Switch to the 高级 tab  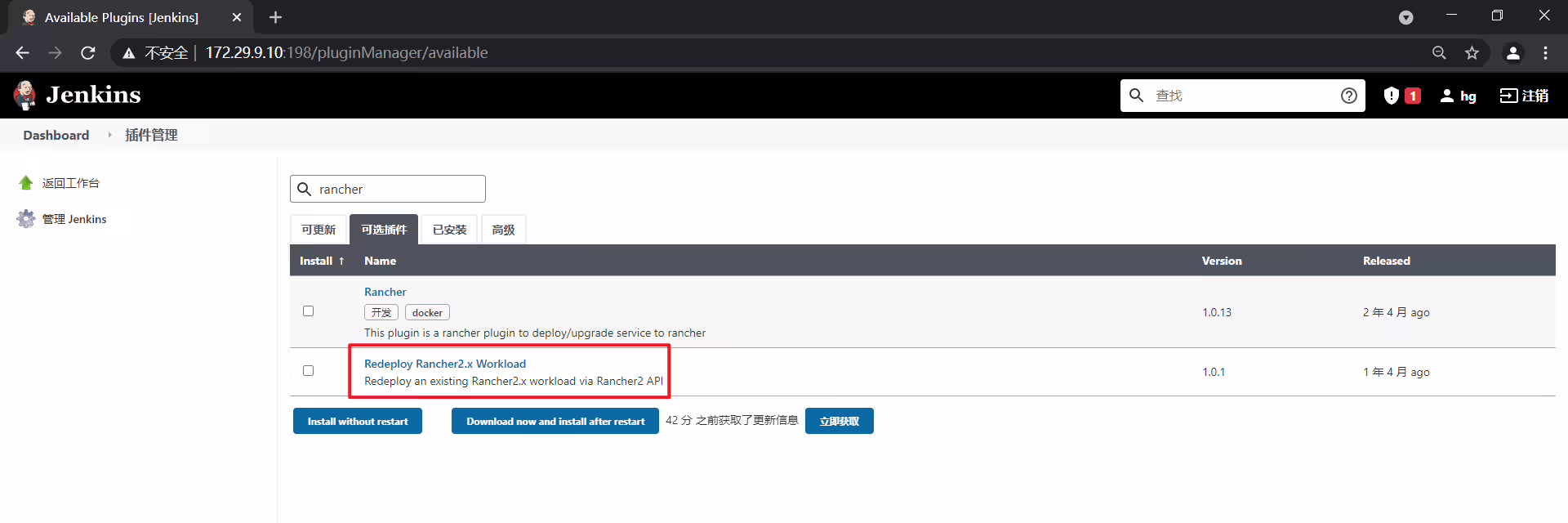[503, 230]
